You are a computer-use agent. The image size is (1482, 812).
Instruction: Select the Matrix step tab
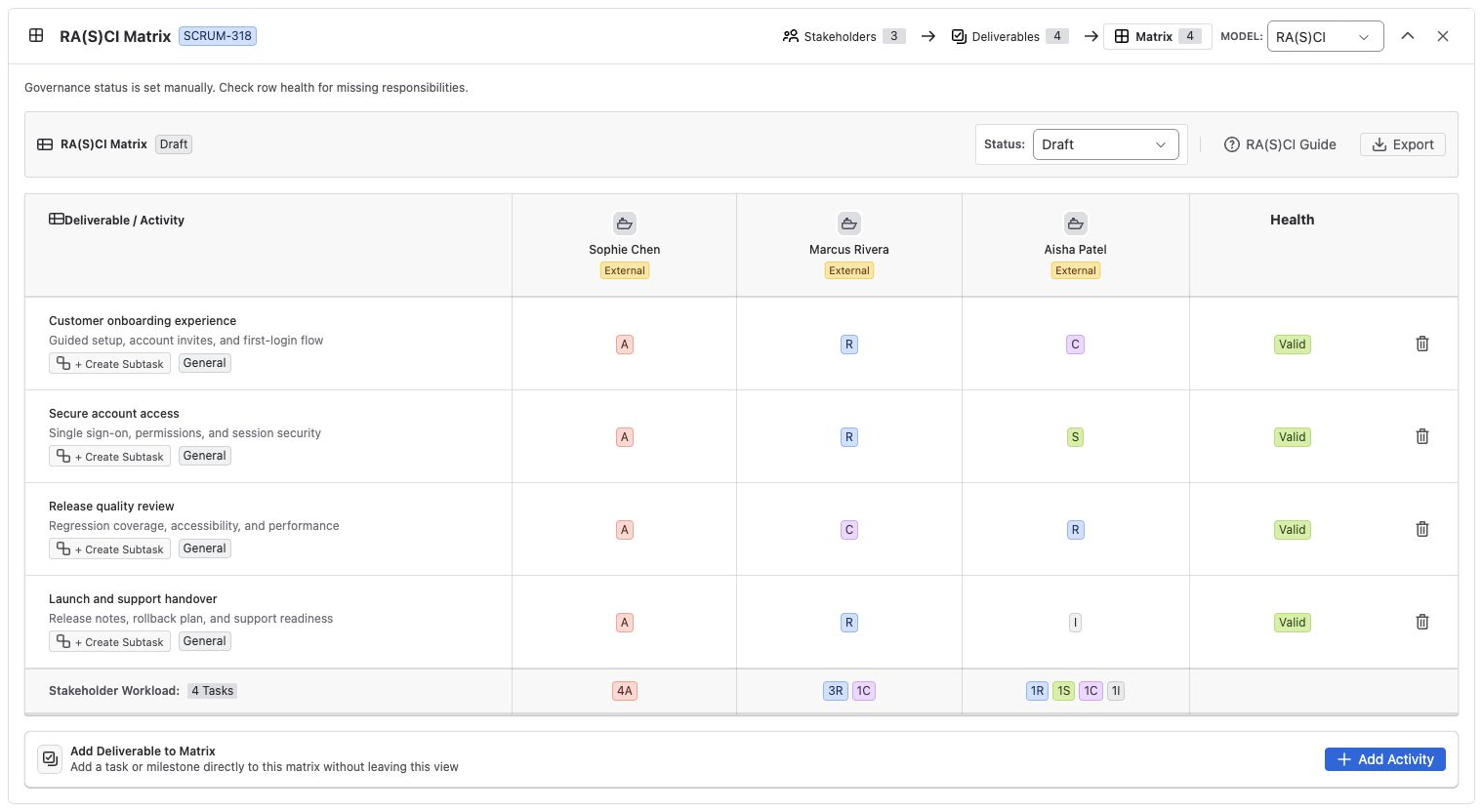tap(1158, 36)
